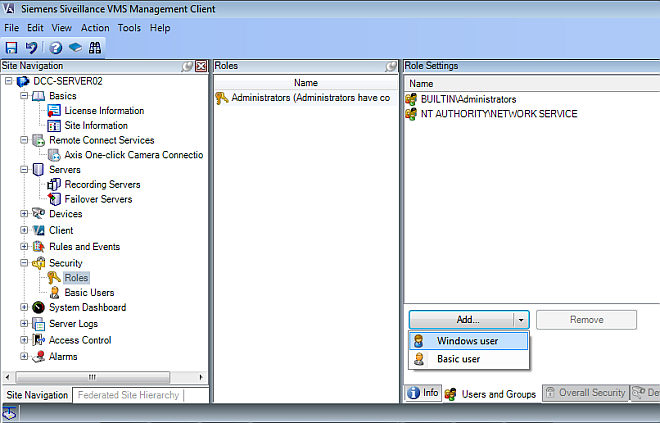Viewport: 660px width, 423px height.
Task: Click the pin icon in Site Navigation header
Action: coord(187,66)
